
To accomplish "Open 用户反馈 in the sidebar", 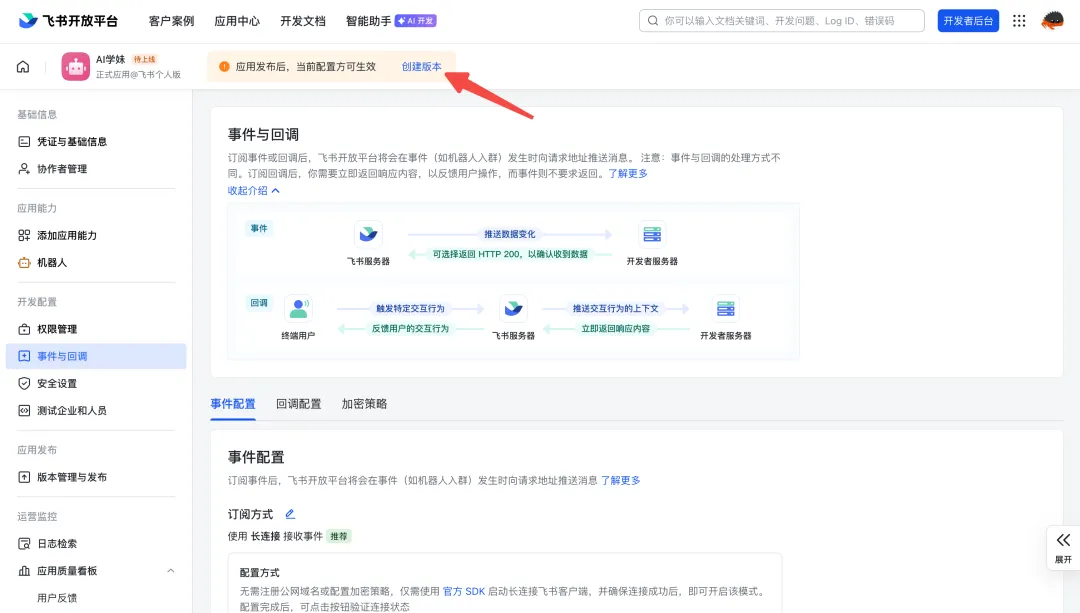I will (57, 598).
